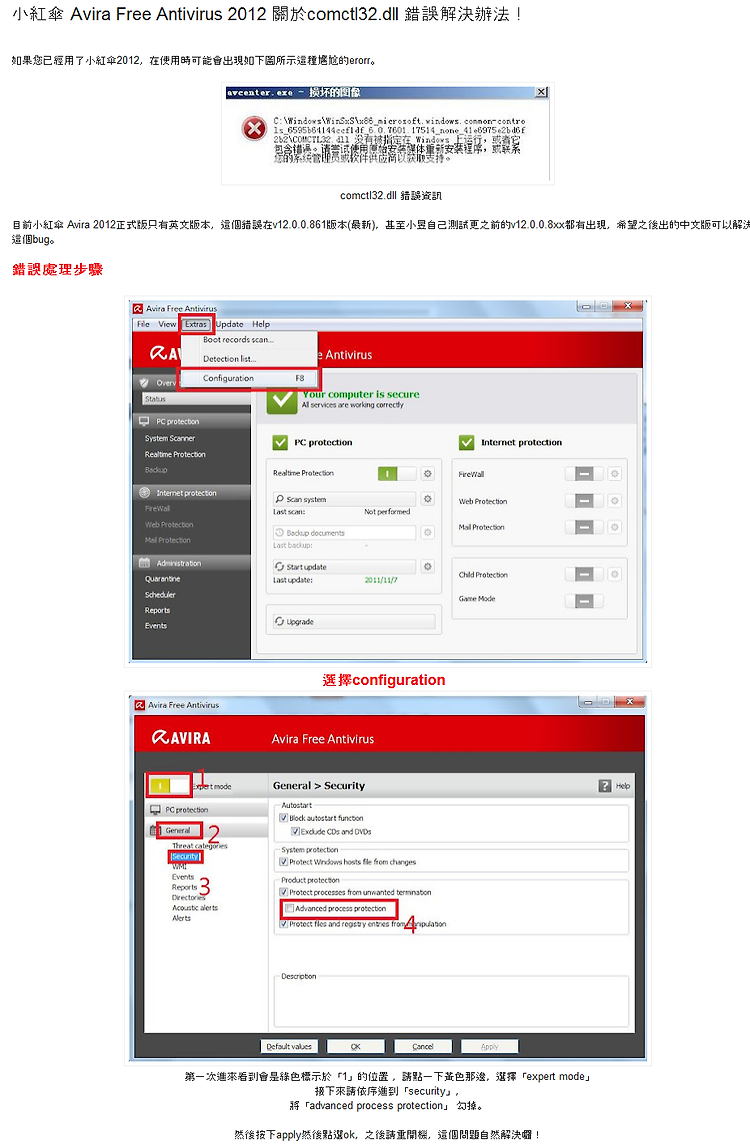The width and height of the screenshot is (750, 1144).
Task: Click the Internet protection green checkmark icon
Action: [466, 442]
